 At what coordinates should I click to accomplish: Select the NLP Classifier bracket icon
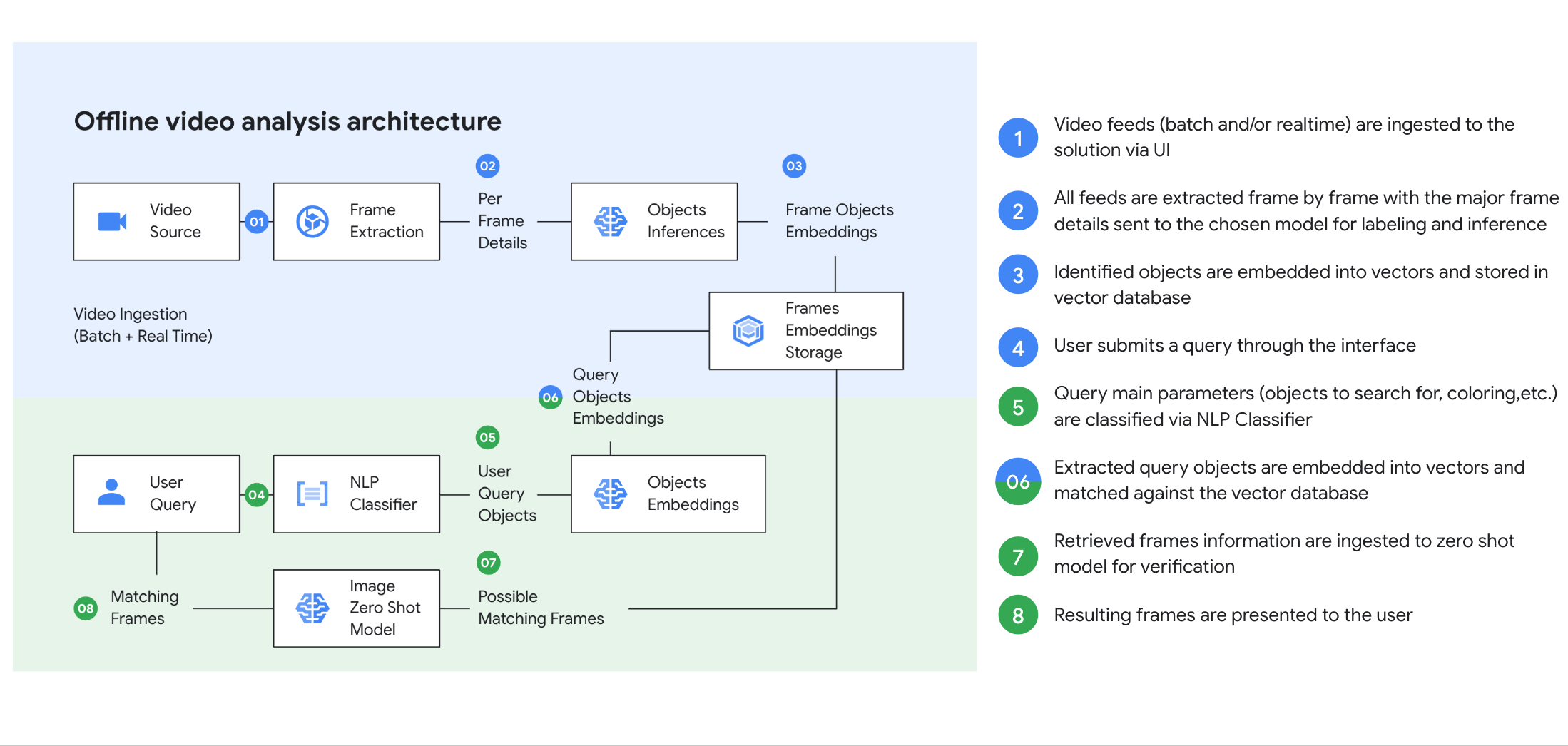point(312,494)
